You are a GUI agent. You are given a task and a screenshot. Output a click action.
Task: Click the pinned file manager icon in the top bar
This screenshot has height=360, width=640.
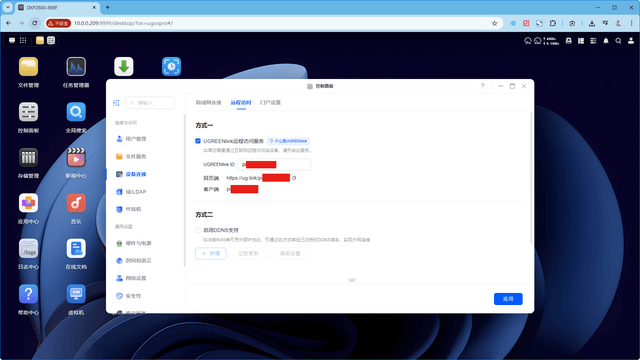[x=40, y=40]
